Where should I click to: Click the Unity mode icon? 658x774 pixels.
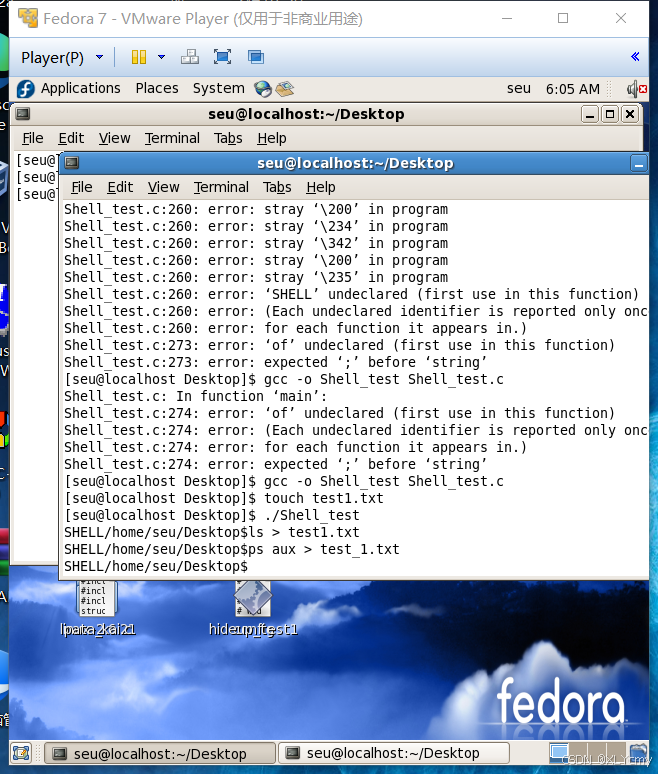click(256, 57)
